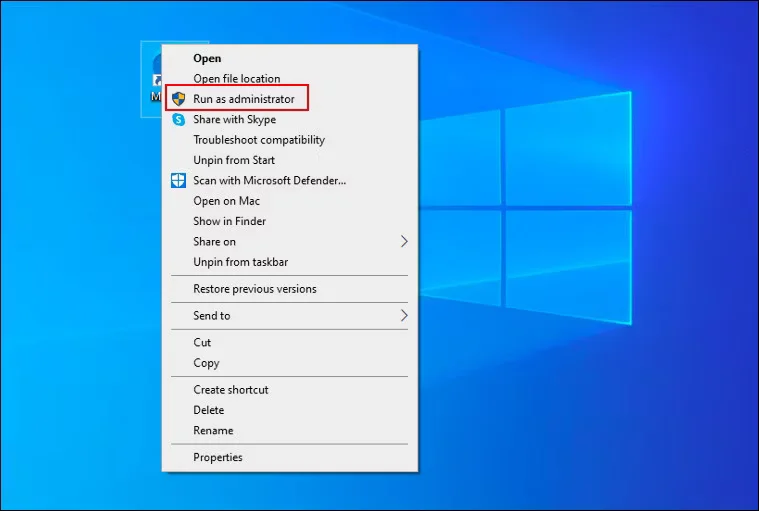Select Open file location

tap(236, 79)
